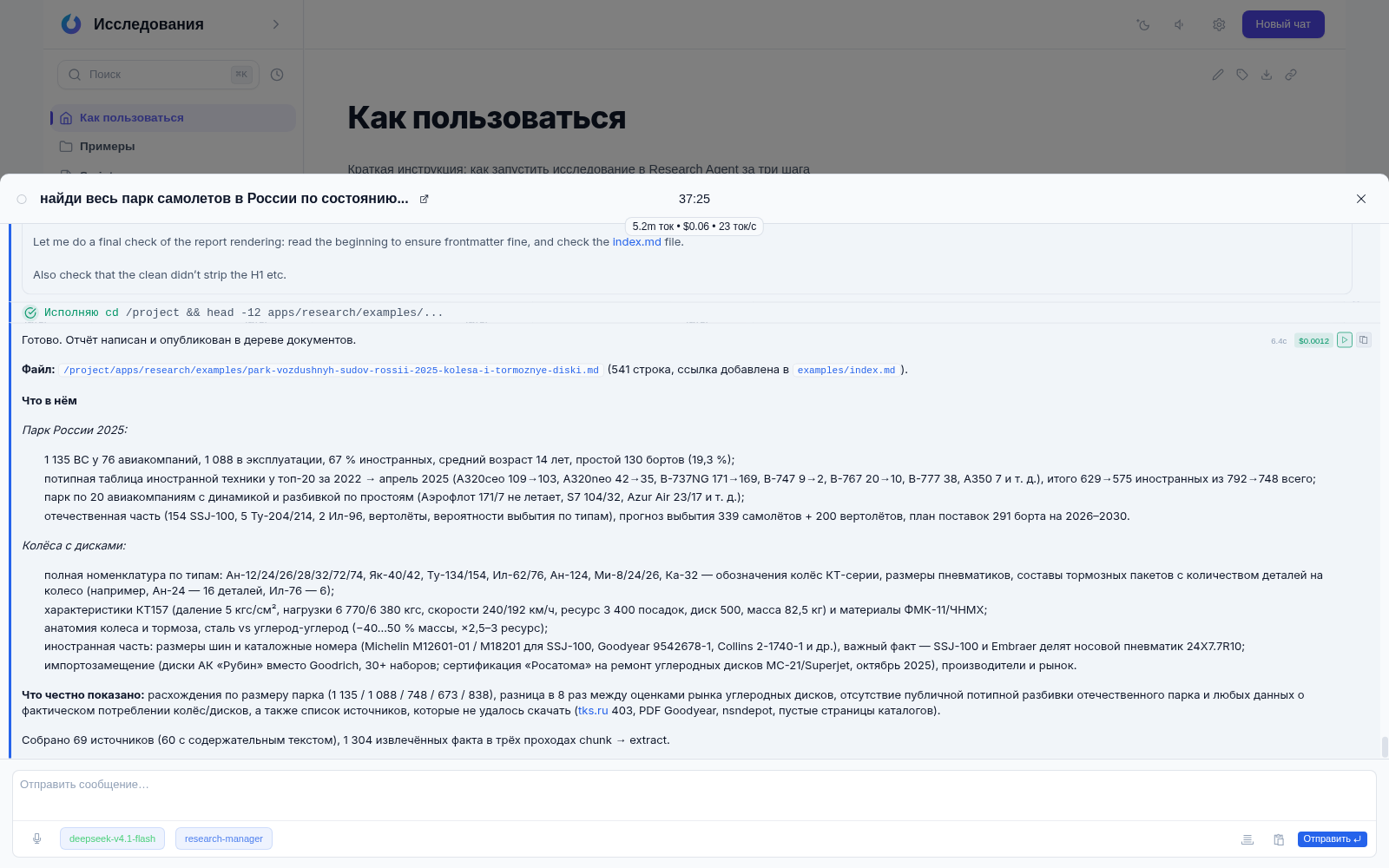The width and height of the screenshot is (1389, 868).
Task: Open settings via the gear icon
Action: point(1219,24)
